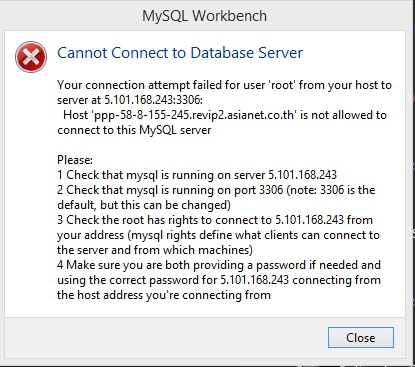Screen dimensions: 415x367
Task: Select the 'Your connection attempt failed' line
Action: point(224,85)
